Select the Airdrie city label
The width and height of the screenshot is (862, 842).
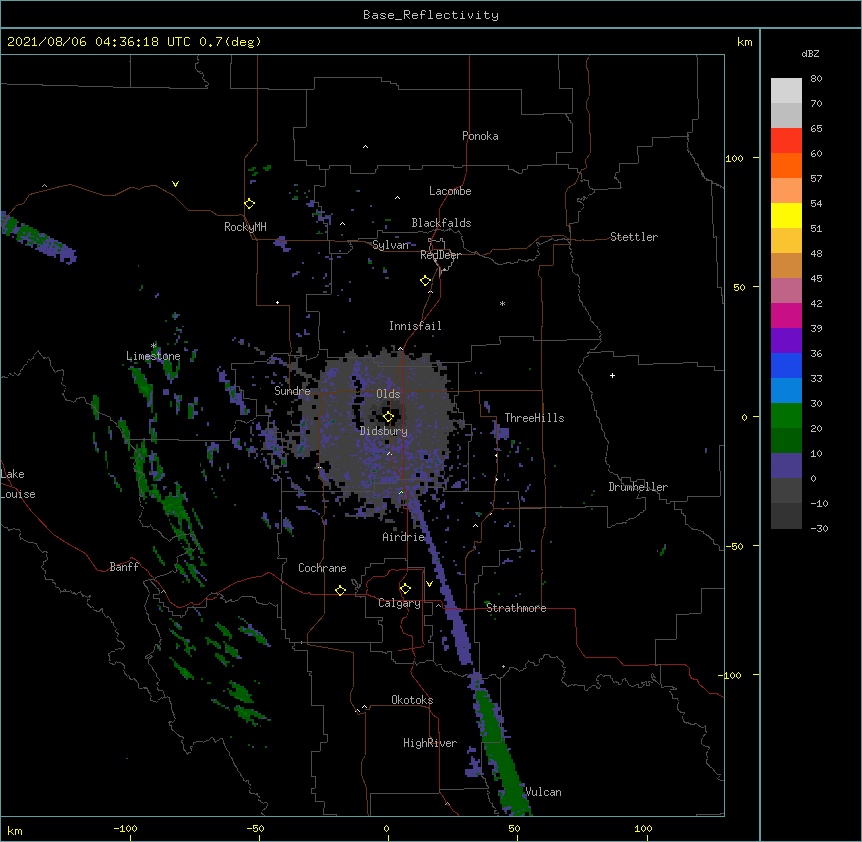pyautogui.click(x=404, y=537)
